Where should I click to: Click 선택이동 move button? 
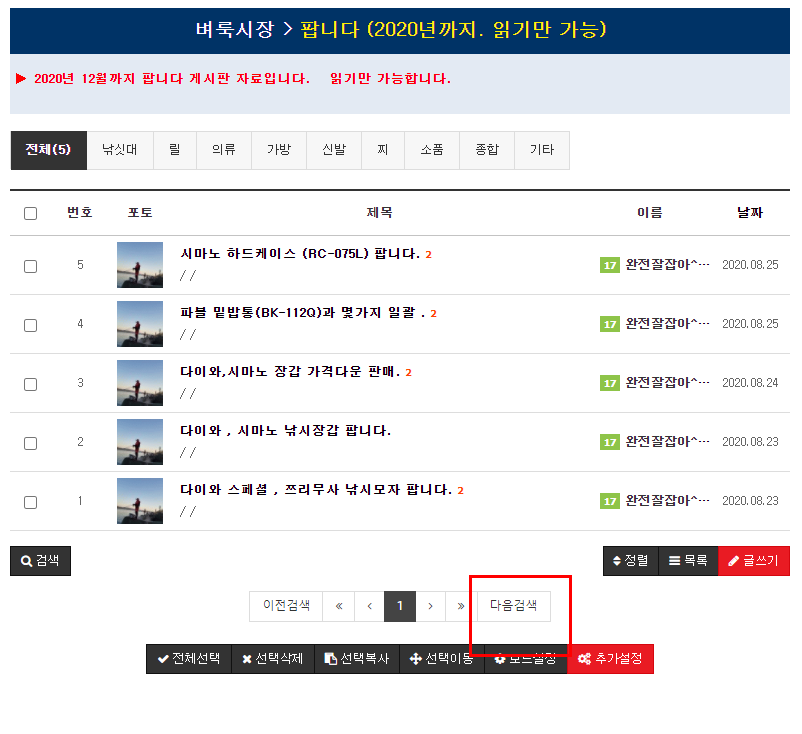coord(441,659)
